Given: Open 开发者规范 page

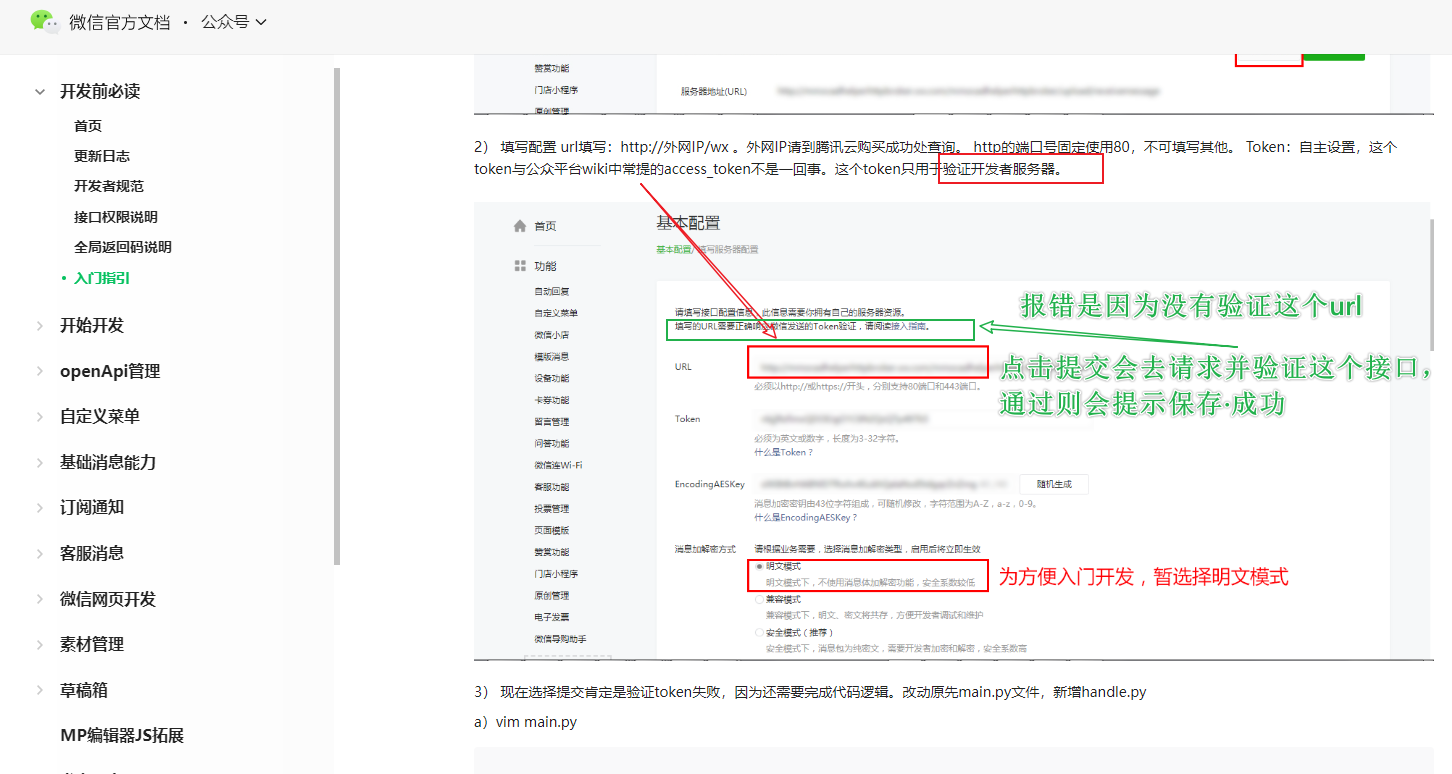Looking at the screenshot, I should pyautogui.click(x=109, y=186).
